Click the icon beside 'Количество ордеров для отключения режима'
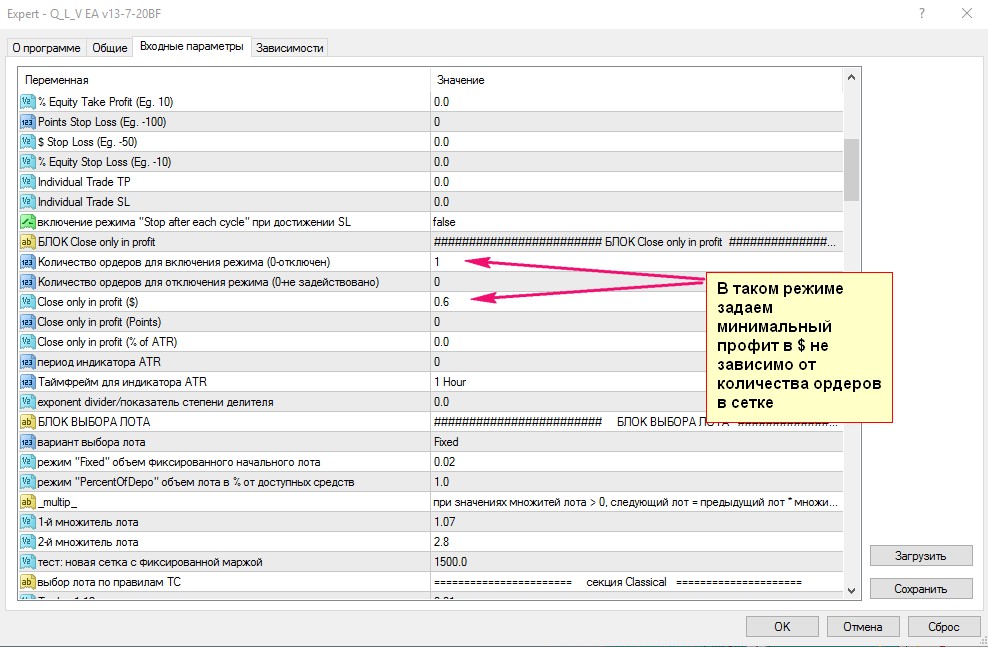The image size is (988, 647). tap(27, 282)
